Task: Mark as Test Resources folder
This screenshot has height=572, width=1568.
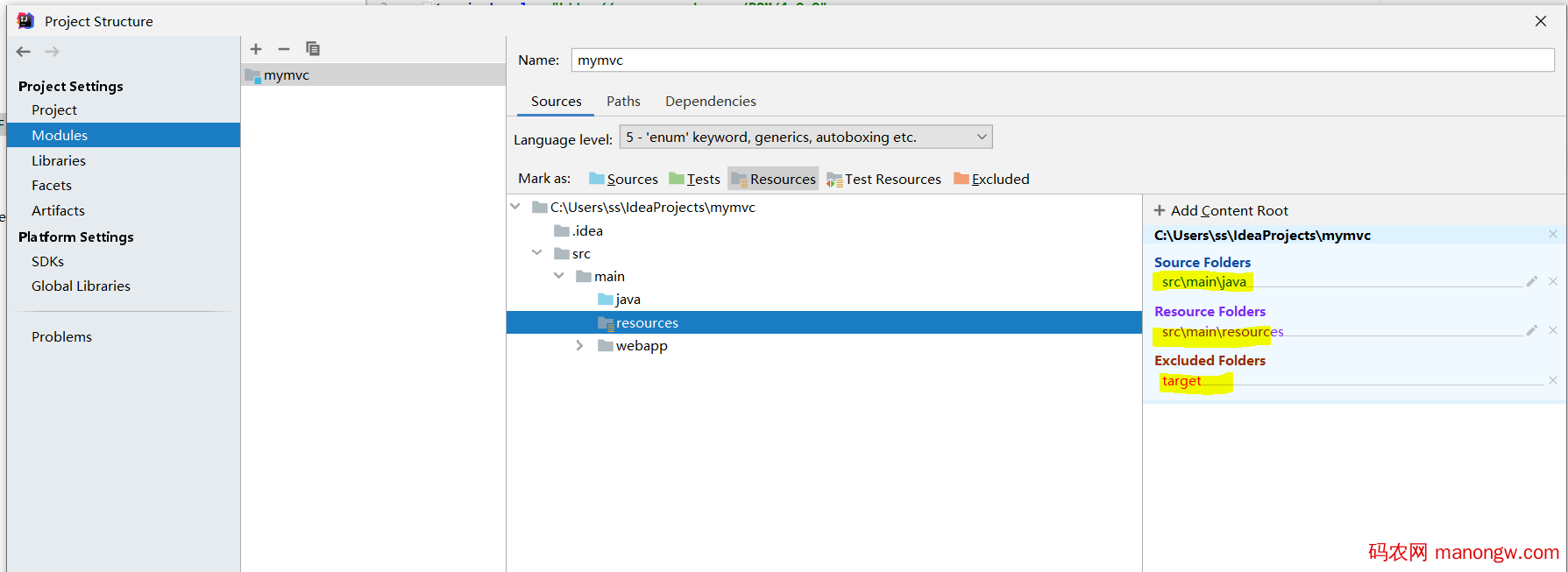Action: click(883, 179)
